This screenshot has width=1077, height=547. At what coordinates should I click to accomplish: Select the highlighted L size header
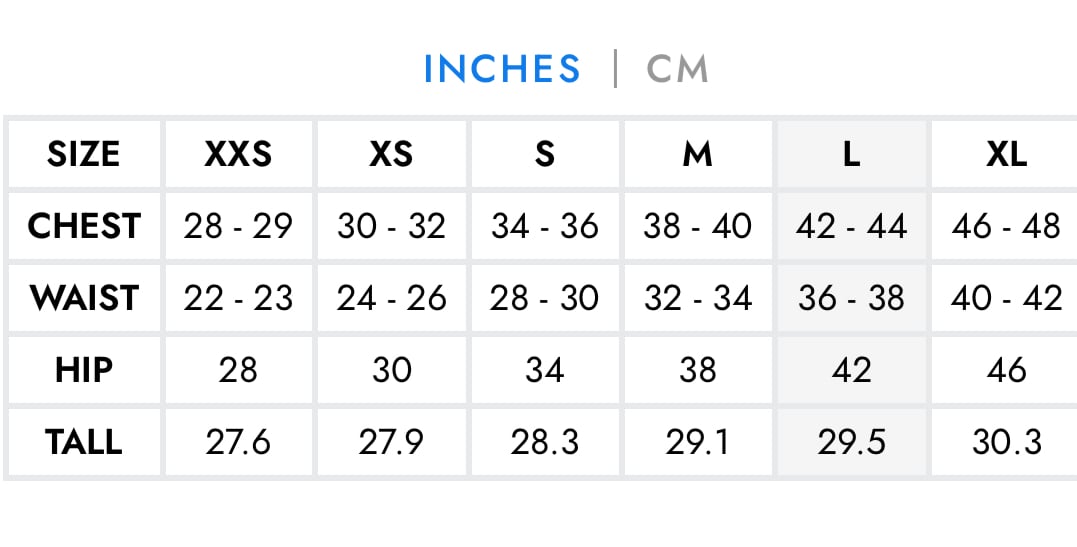851,154
